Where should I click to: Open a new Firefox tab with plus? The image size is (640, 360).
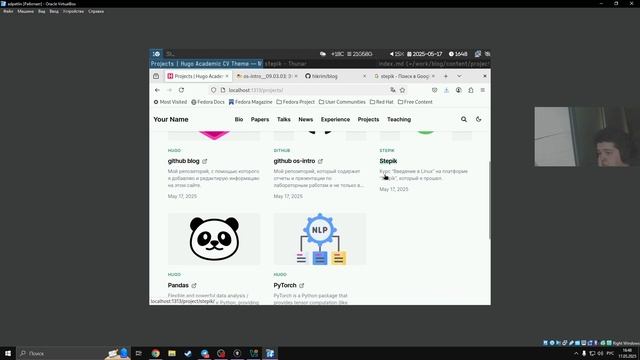tap(446, 76)
